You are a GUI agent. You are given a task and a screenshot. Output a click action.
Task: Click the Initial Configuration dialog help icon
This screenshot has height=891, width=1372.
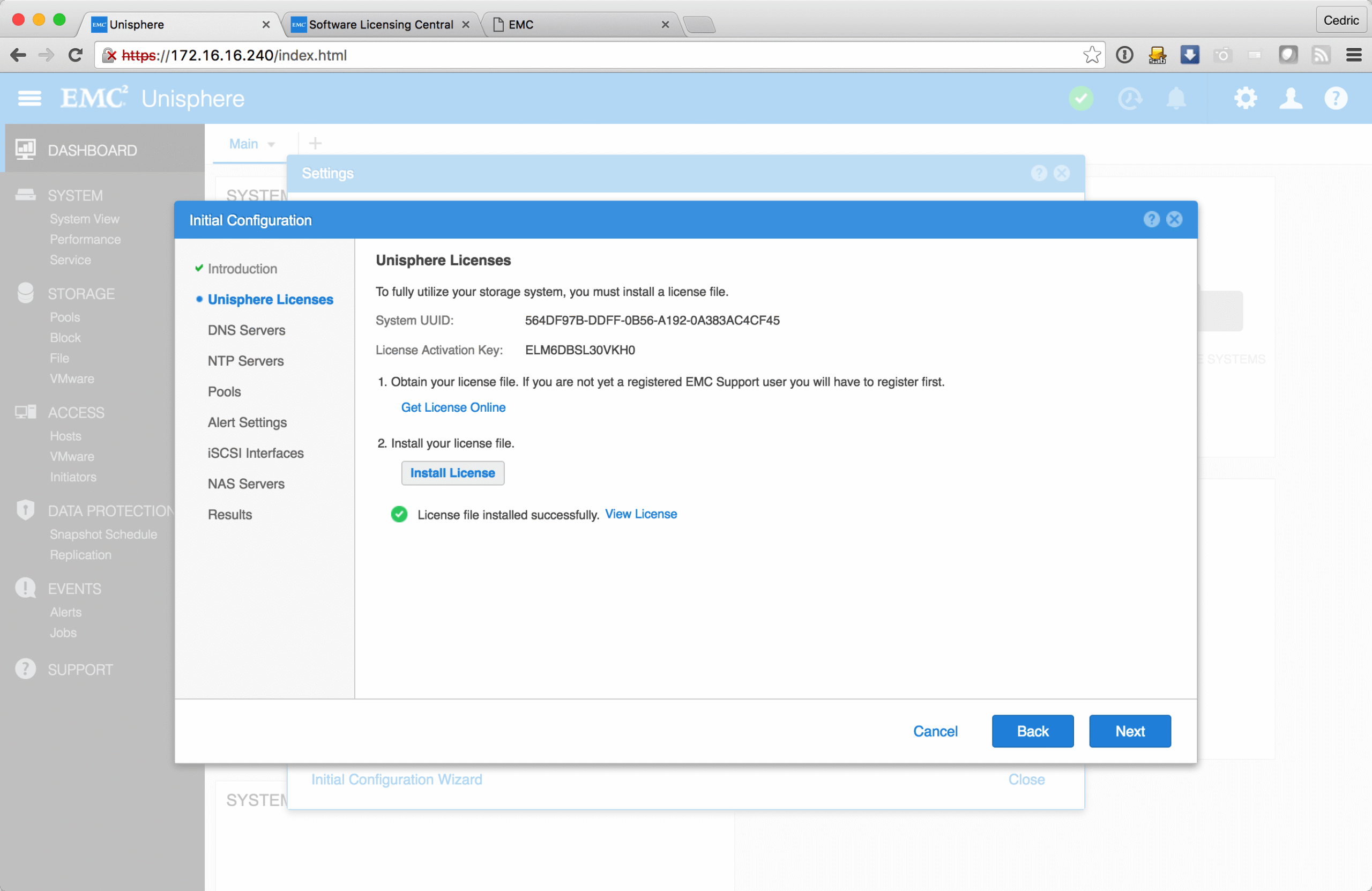click(x=1151, y=220)
